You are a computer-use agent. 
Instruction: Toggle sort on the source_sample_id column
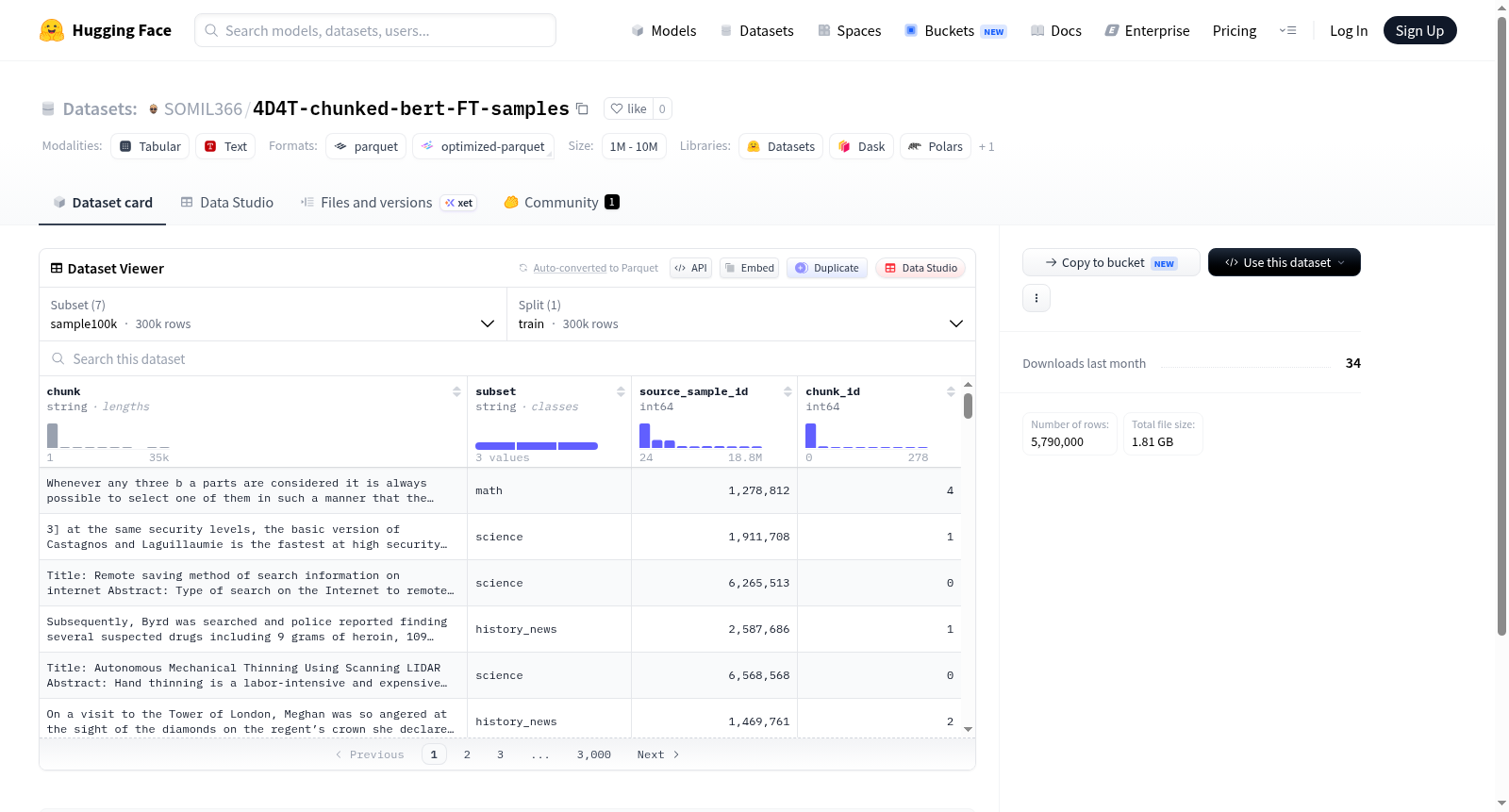pyautogui.click(x=788, y=391)
